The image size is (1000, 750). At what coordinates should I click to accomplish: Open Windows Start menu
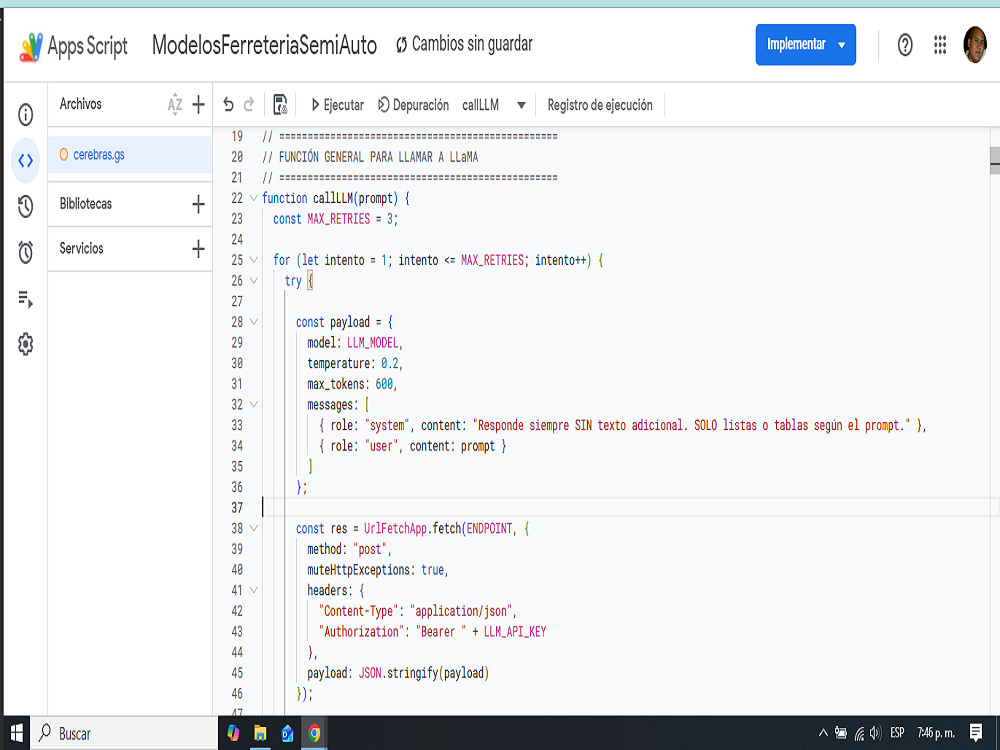17,733
